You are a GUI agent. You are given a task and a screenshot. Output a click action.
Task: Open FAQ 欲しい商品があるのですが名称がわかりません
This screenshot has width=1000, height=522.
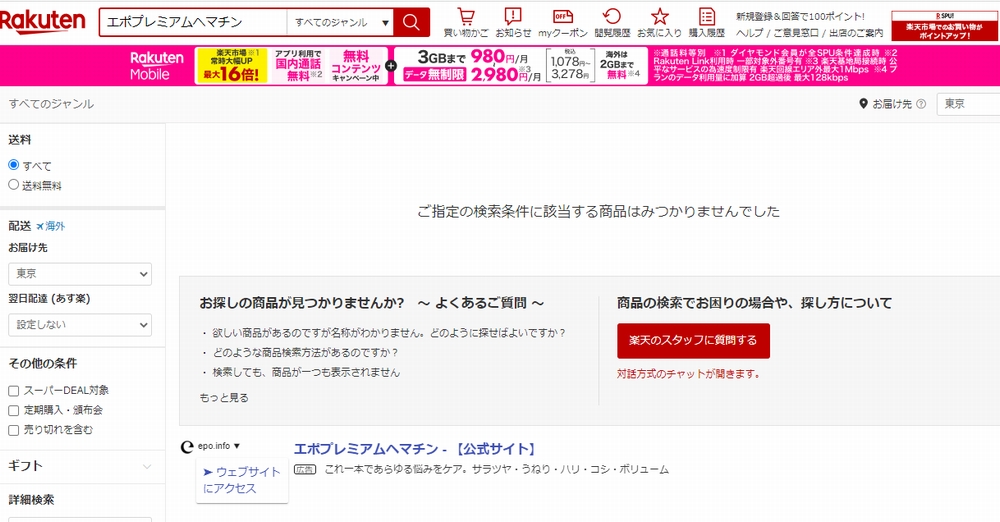coord(389,333)
